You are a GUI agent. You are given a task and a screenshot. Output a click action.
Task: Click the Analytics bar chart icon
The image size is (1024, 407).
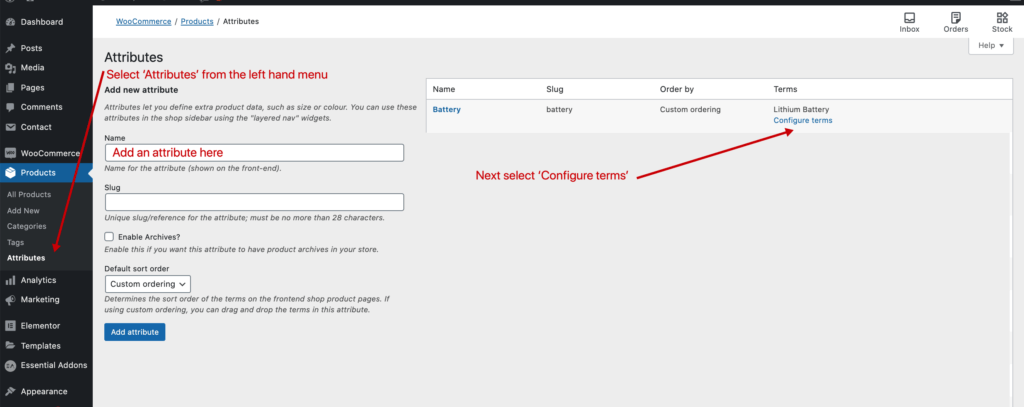coord(10,280)
